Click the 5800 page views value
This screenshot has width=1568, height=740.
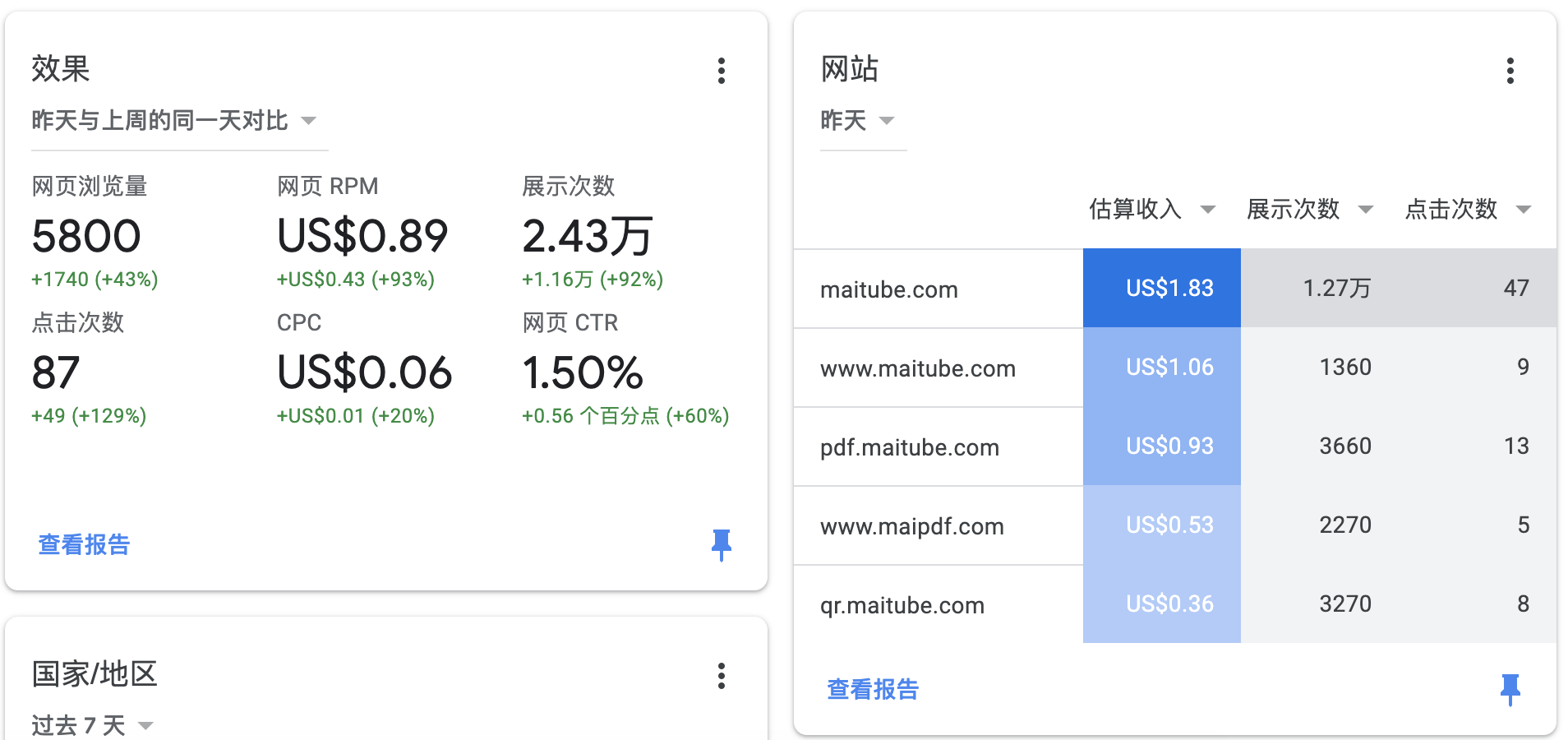[86, 236]
